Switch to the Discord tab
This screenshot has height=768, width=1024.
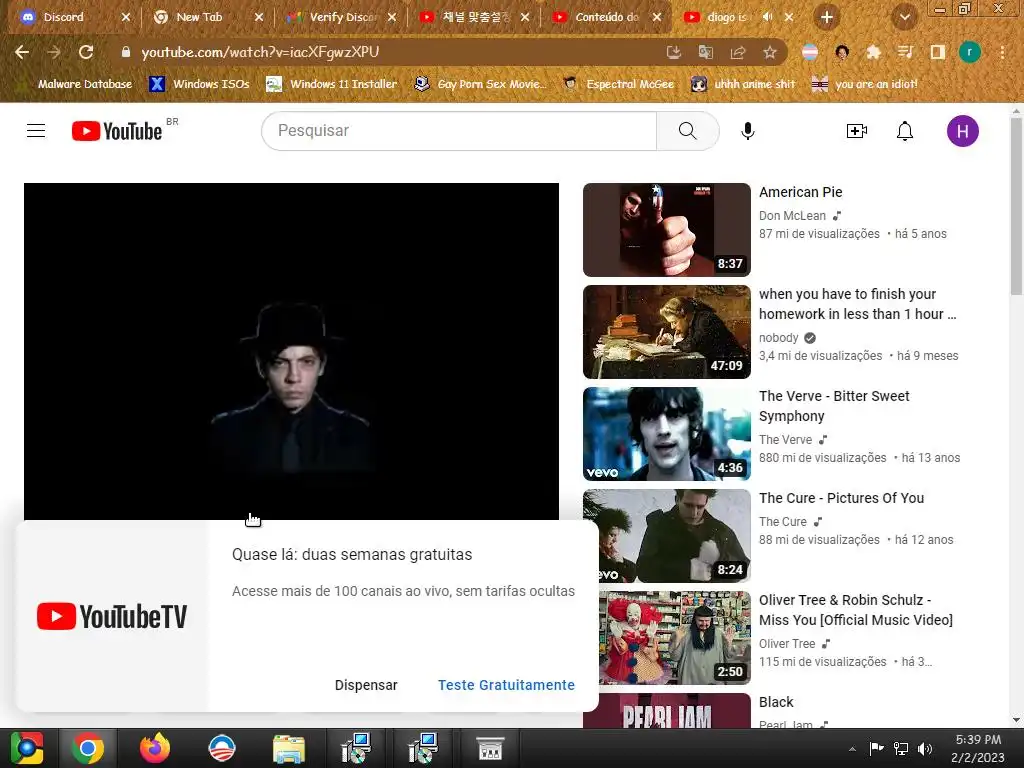[x=63, y=17]
